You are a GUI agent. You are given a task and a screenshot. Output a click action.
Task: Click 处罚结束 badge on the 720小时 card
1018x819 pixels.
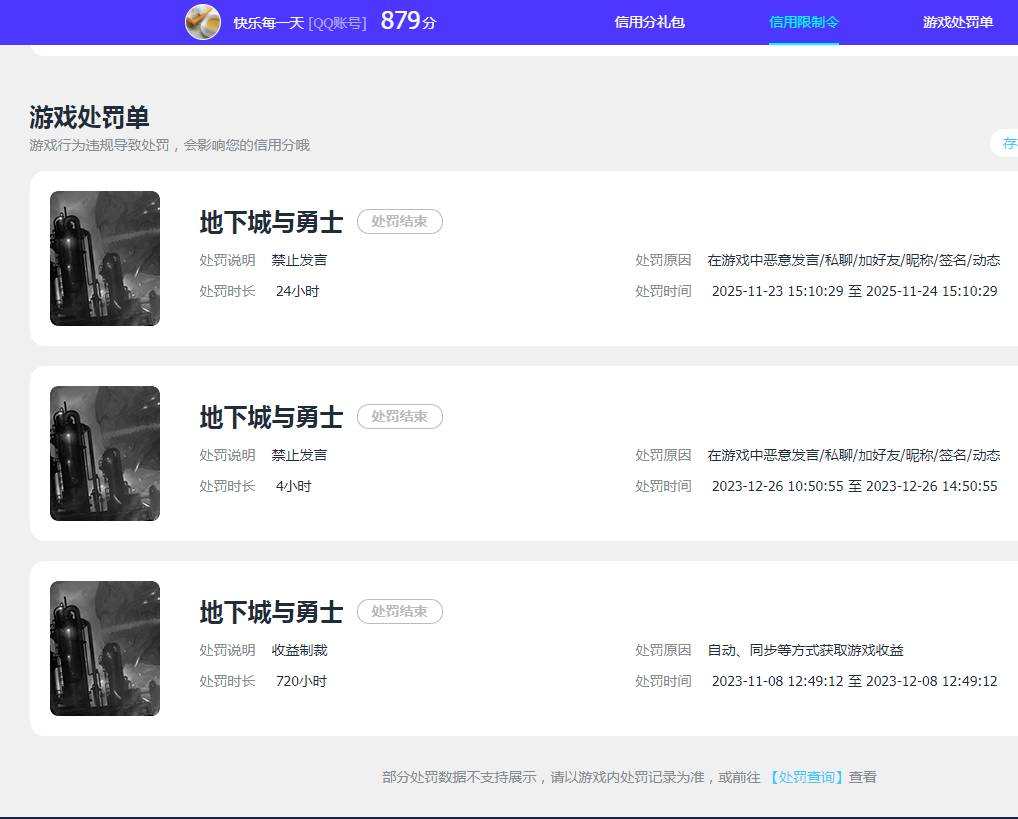pos(400,611)
